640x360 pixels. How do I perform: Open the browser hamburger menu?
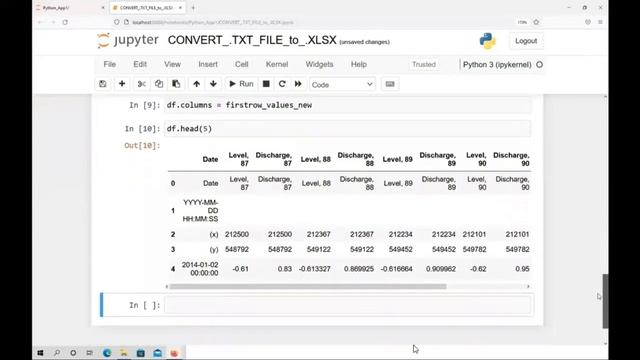[600, 22]
